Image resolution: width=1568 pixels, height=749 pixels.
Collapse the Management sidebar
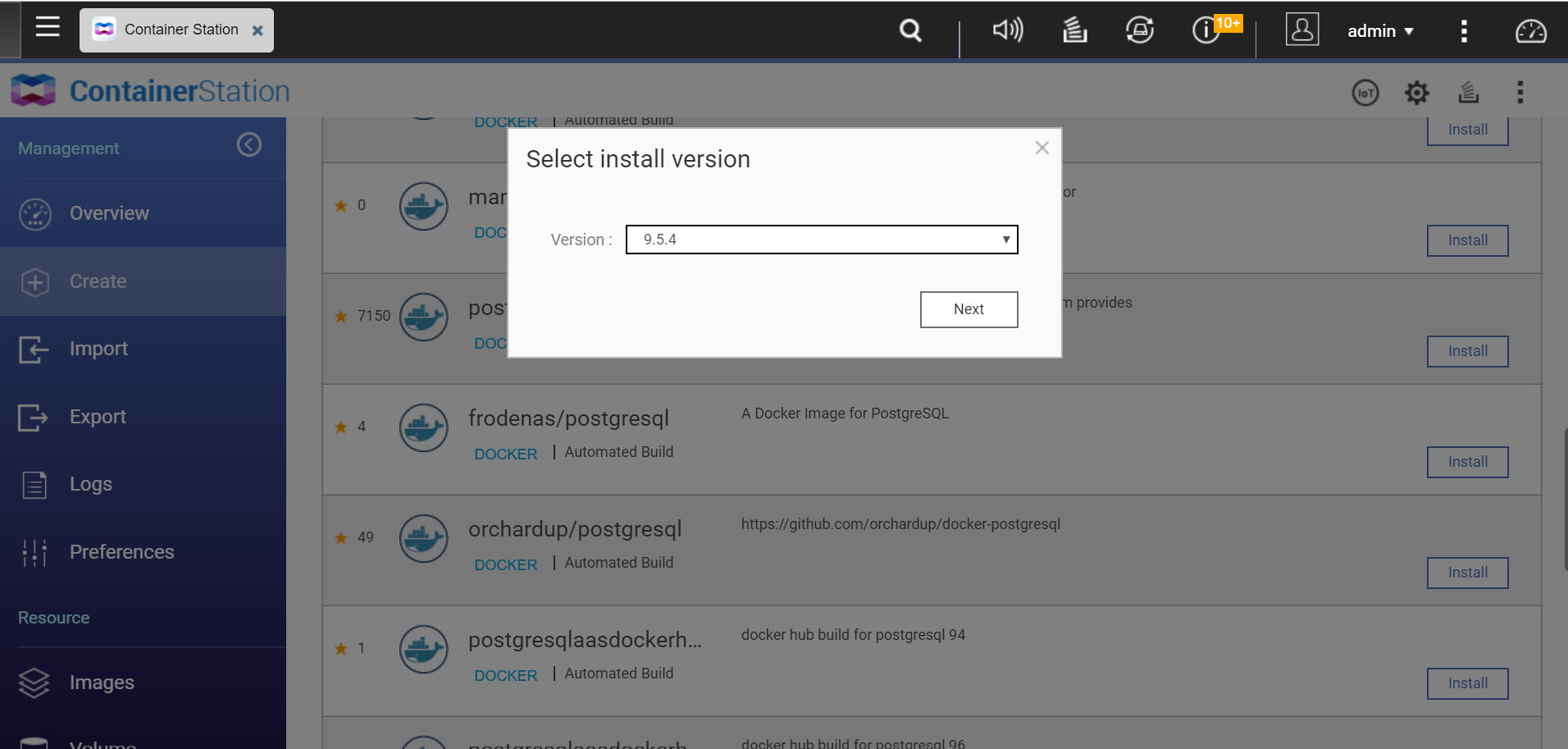[x=249, y=145]
